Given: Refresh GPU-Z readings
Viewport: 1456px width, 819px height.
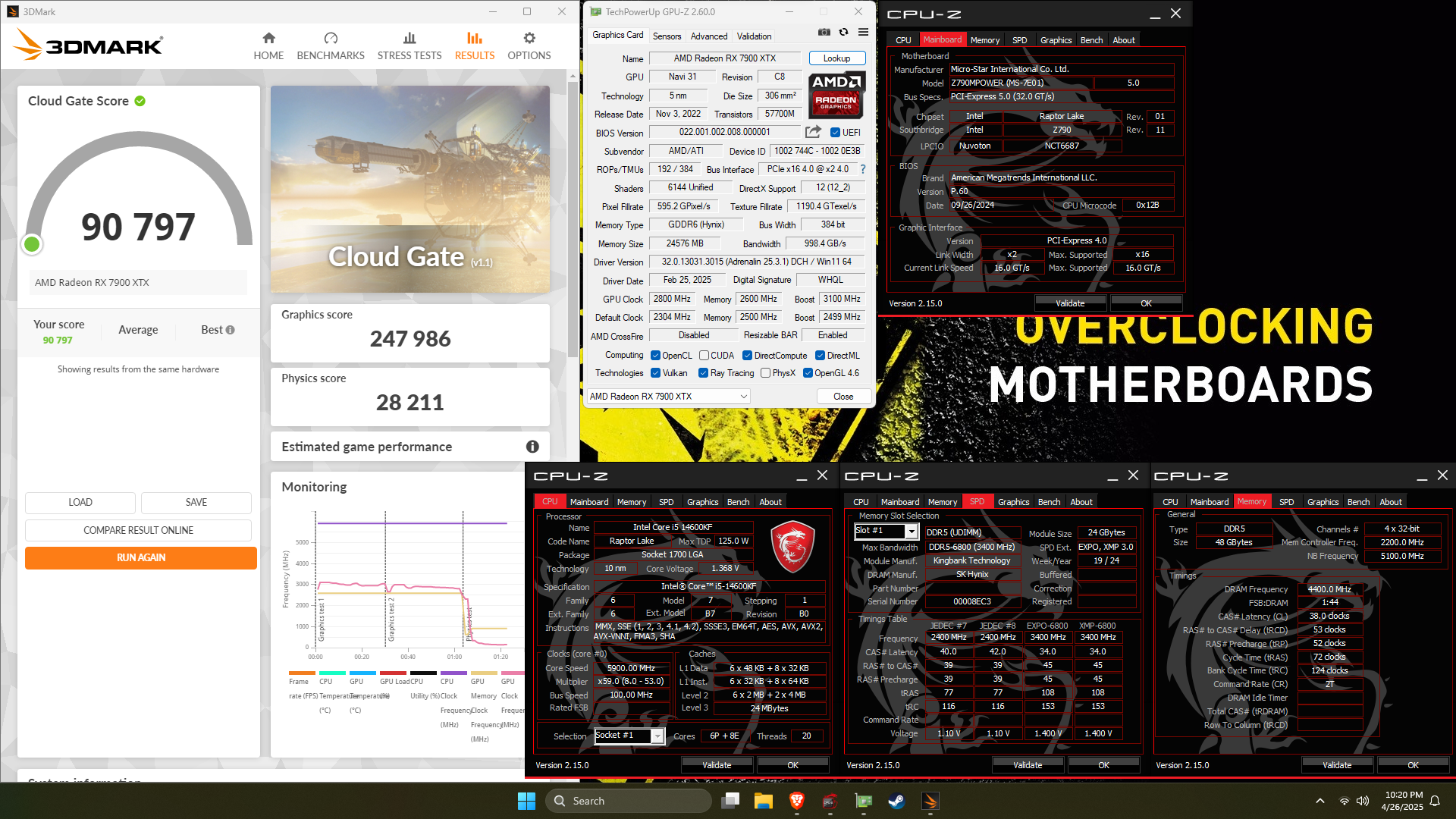Looking at the screenshot, I should coord(843,32).
